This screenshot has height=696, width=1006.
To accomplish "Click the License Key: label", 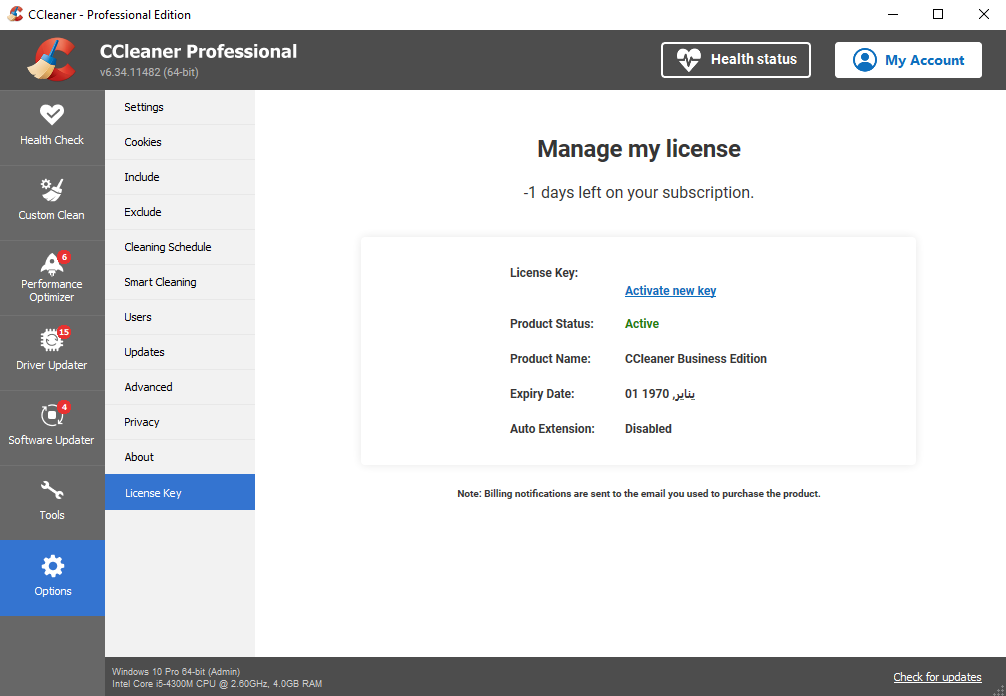I will pyautogui.click(x=544, y=273).
